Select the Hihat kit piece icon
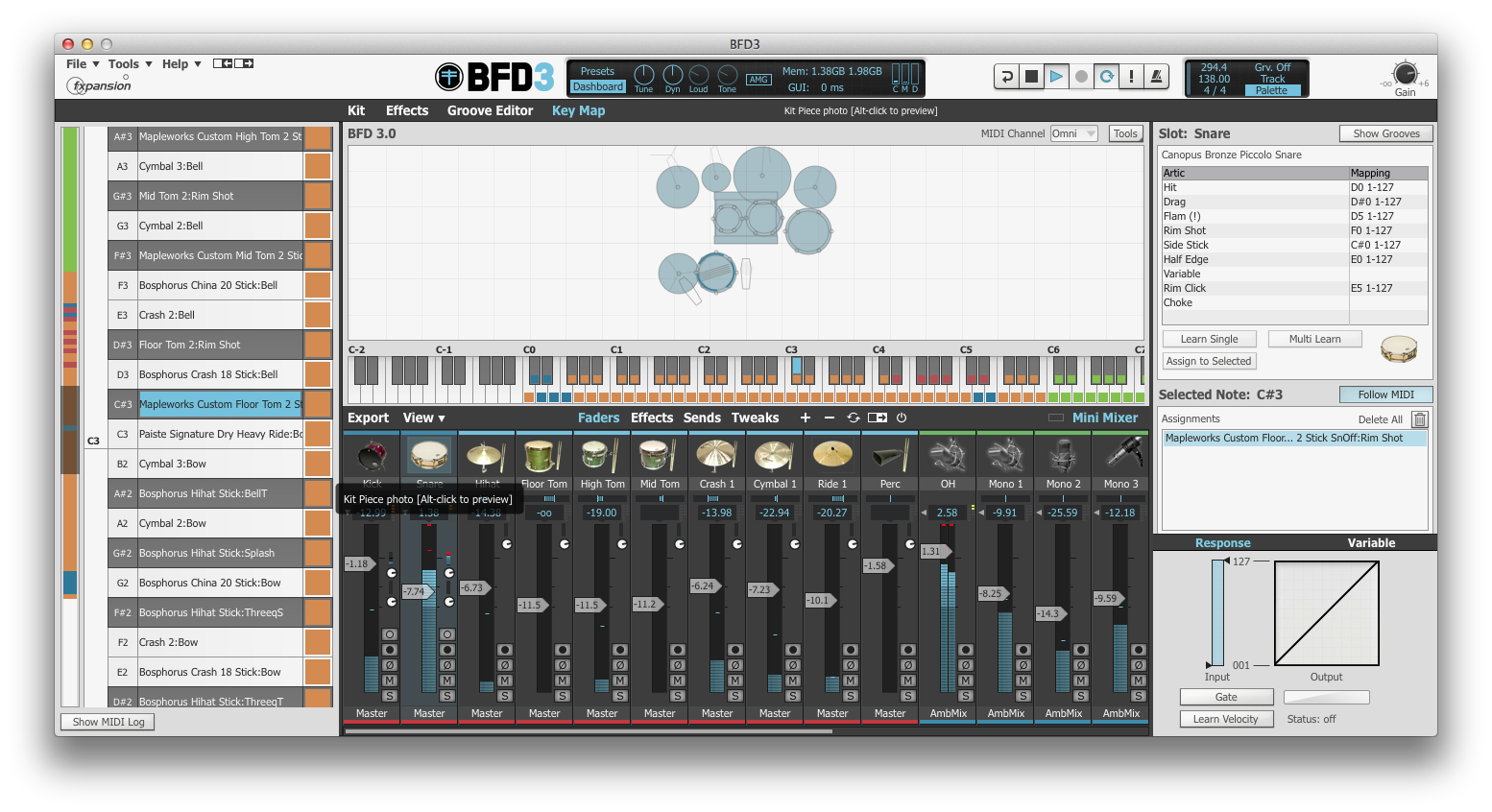1492x812 pixels. click(487, 455)
